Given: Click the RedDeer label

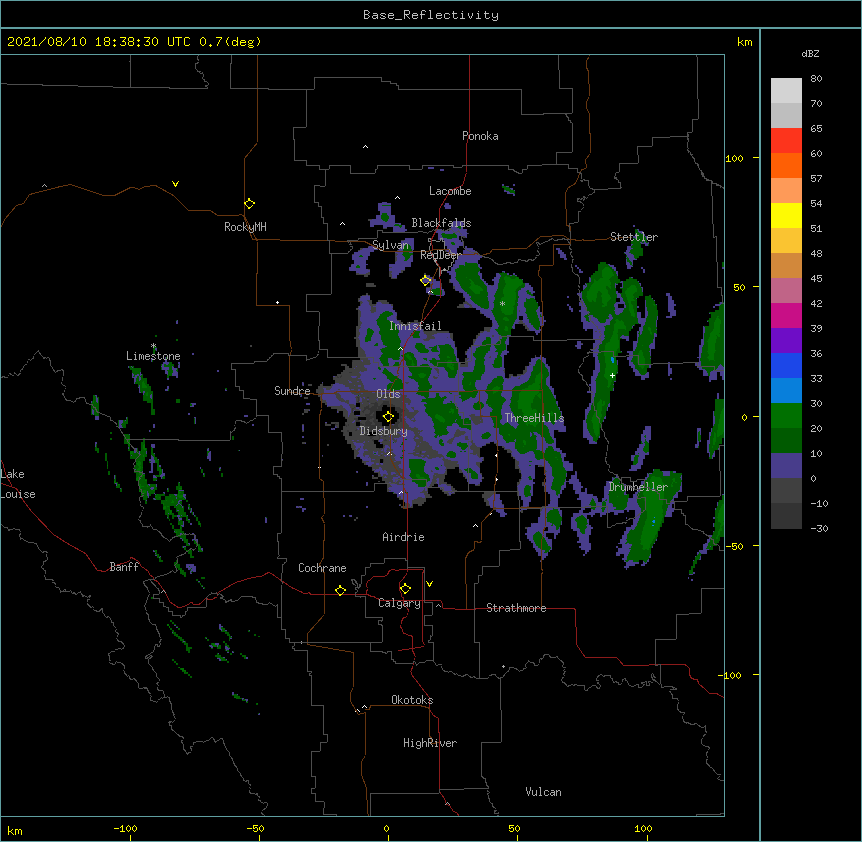Looking at the screenshot, I should (440, 255).
